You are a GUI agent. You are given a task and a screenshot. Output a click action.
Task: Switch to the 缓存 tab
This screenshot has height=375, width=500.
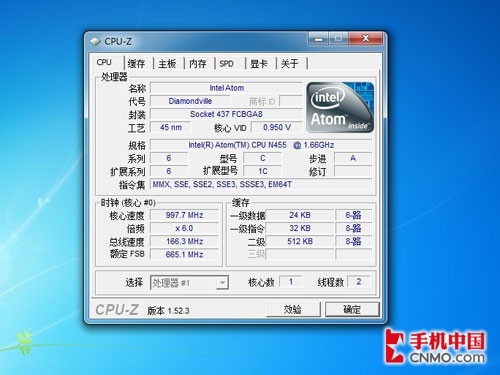136,63
